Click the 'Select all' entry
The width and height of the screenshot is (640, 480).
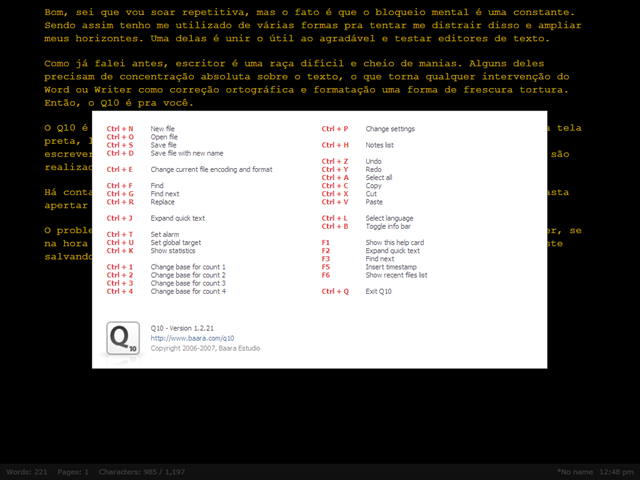[x=379, y=178]
